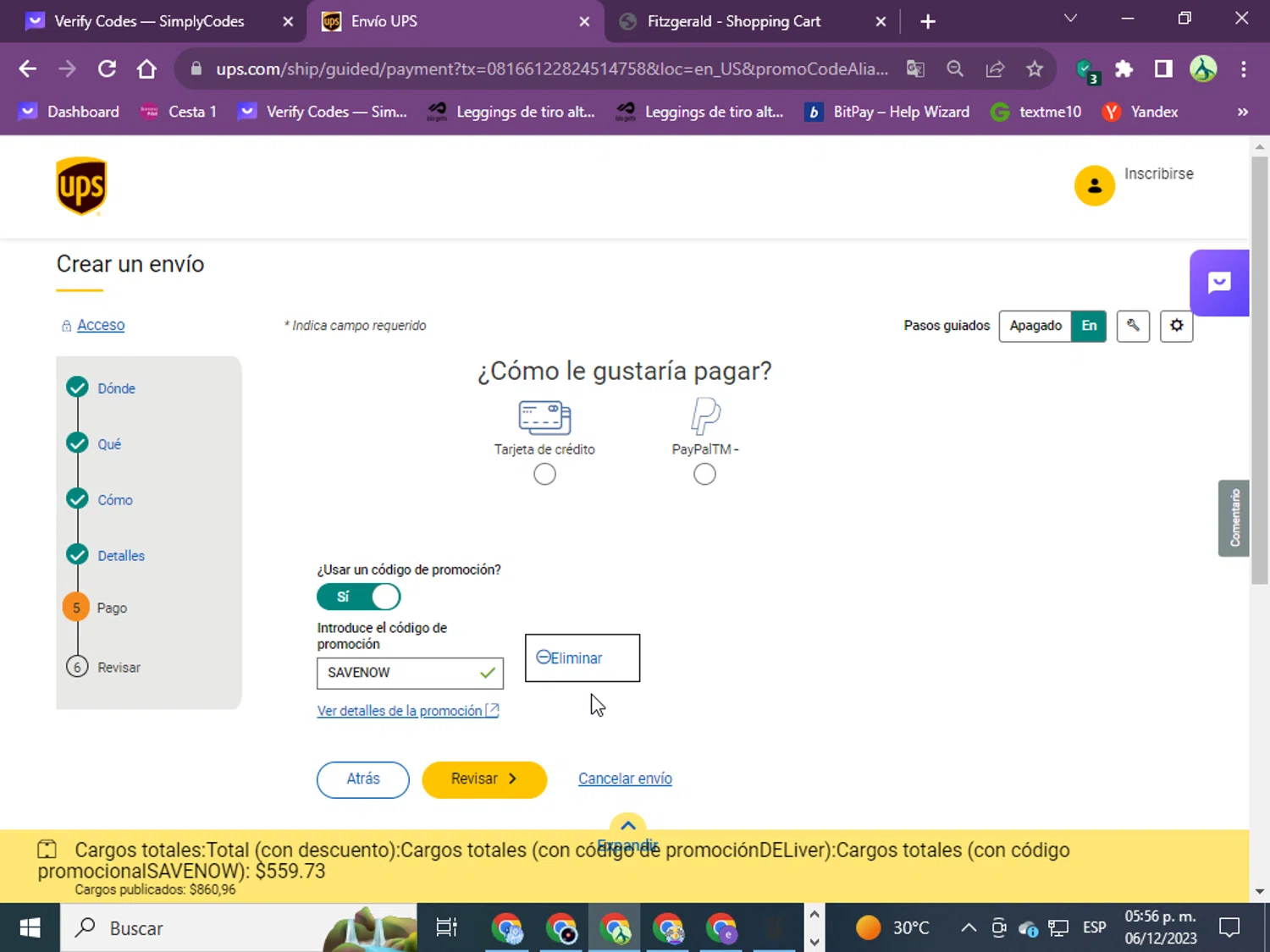Click the green shield extension icon

click(x=1086, y=70)
